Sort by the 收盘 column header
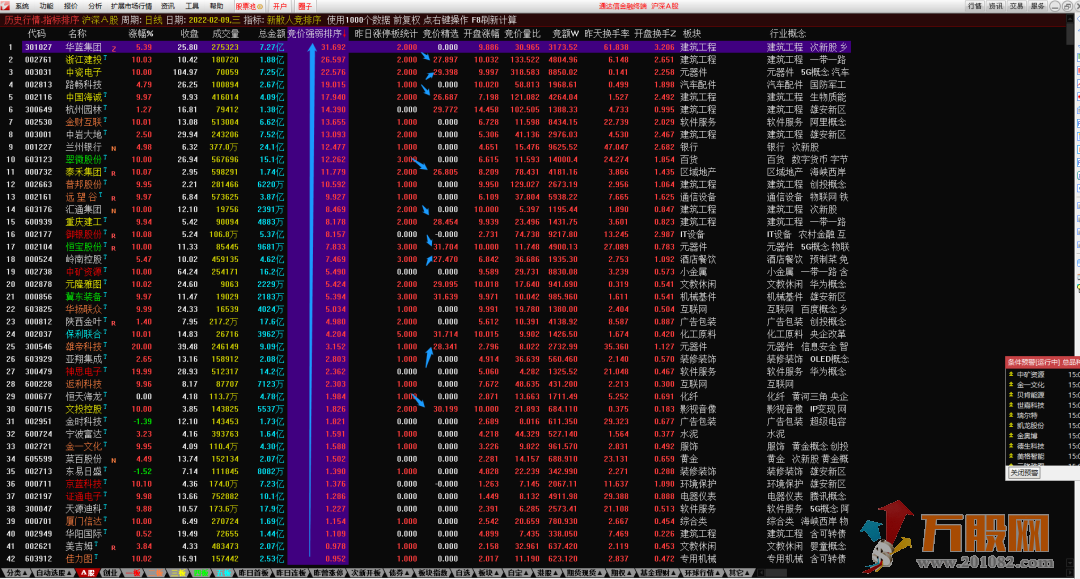Image resolution: width=1080 pixels, height=579 pixels. tap(189, 33)
